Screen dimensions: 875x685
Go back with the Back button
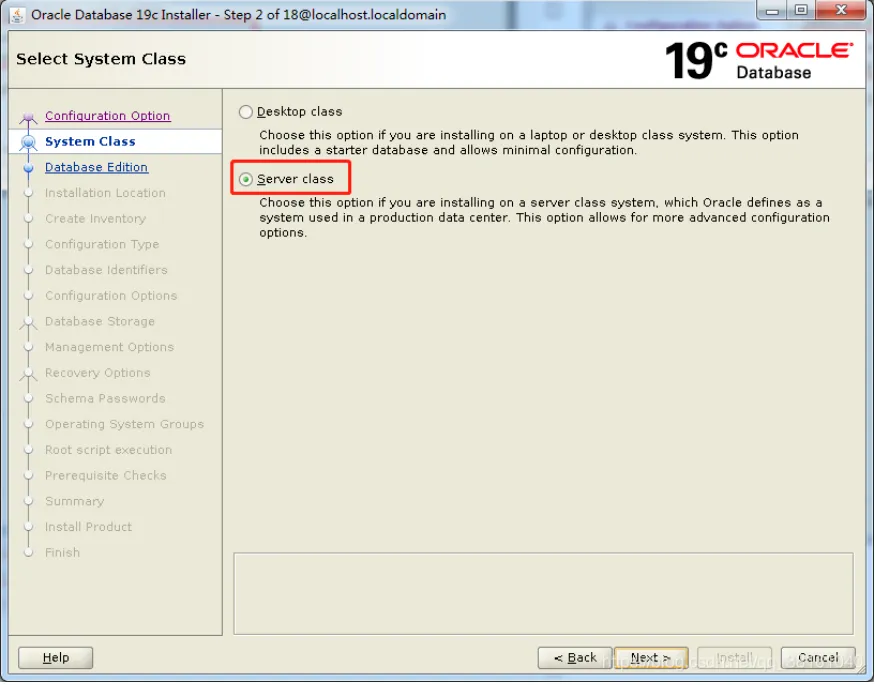click(575, 658)
